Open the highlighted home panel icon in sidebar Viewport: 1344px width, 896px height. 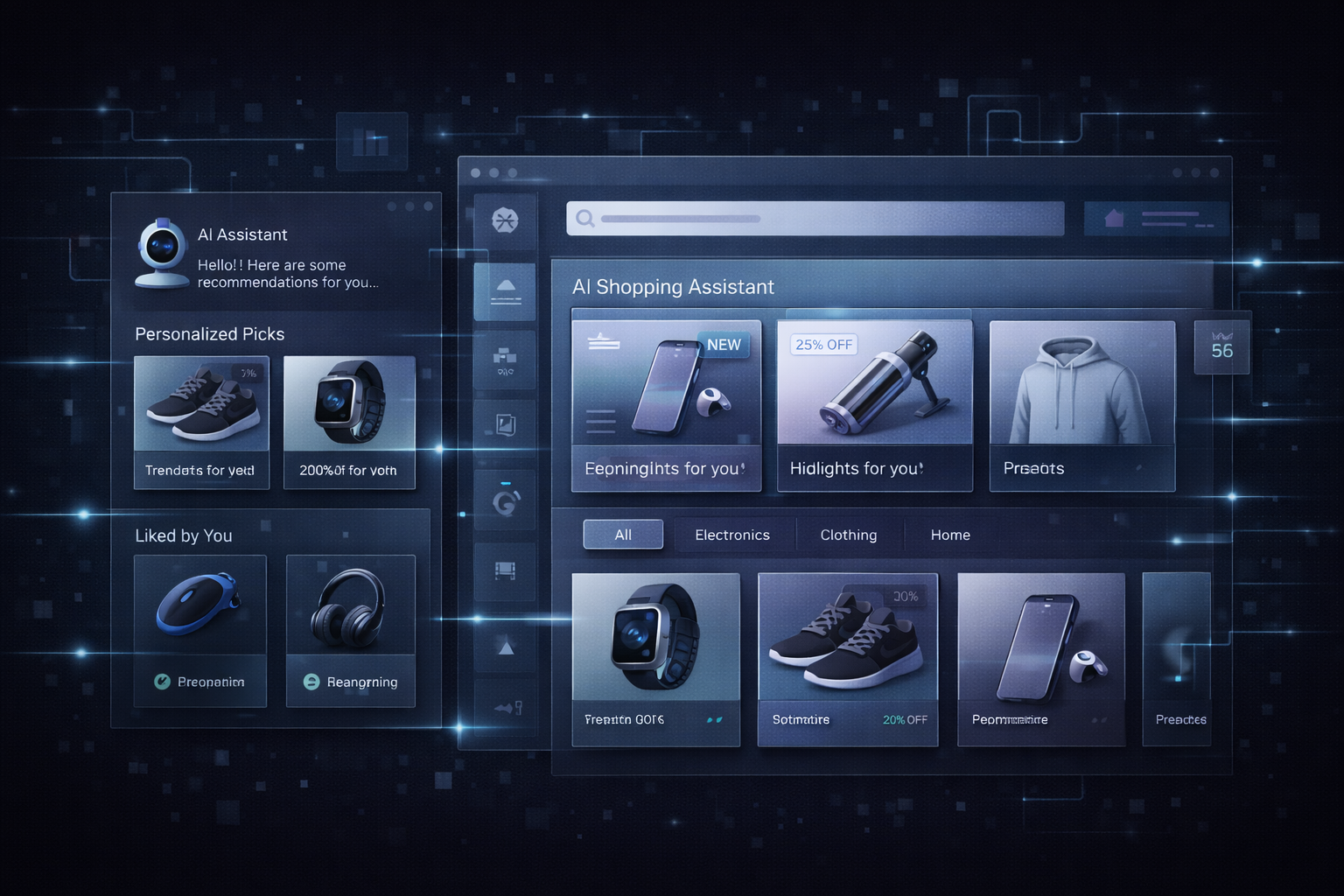tap(506, 291)
